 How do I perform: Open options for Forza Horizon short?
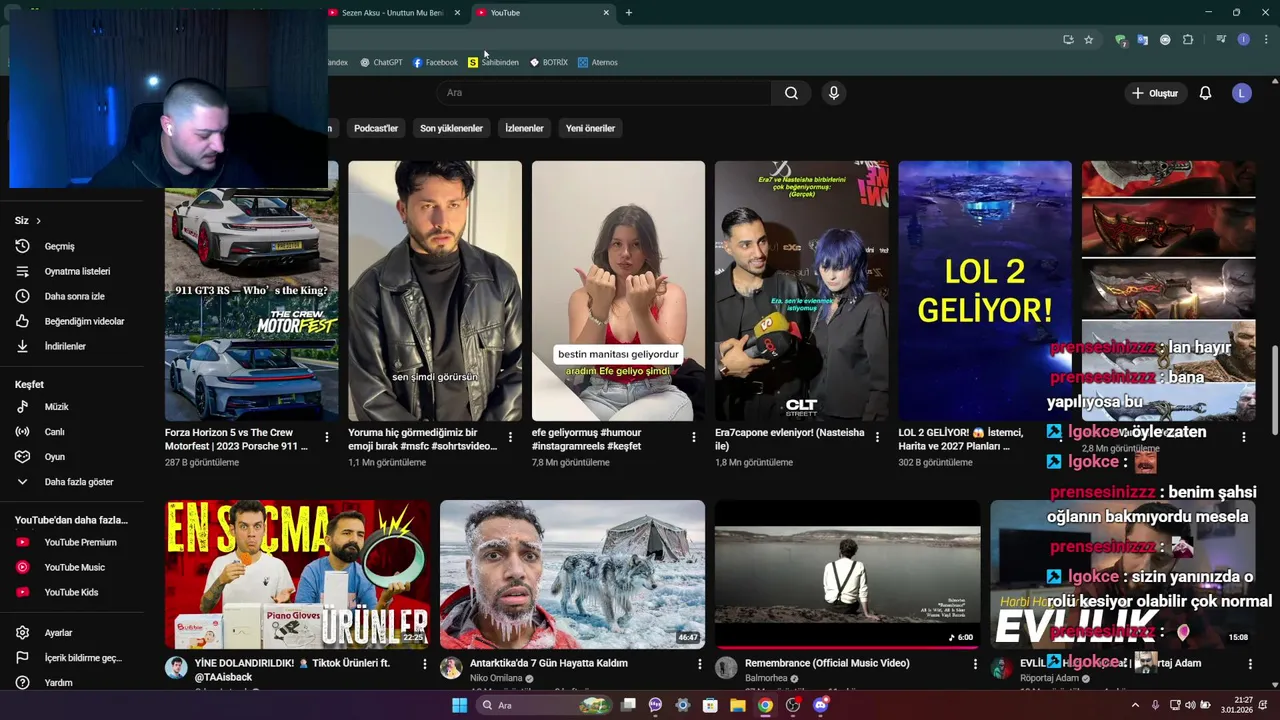point(326,437)
